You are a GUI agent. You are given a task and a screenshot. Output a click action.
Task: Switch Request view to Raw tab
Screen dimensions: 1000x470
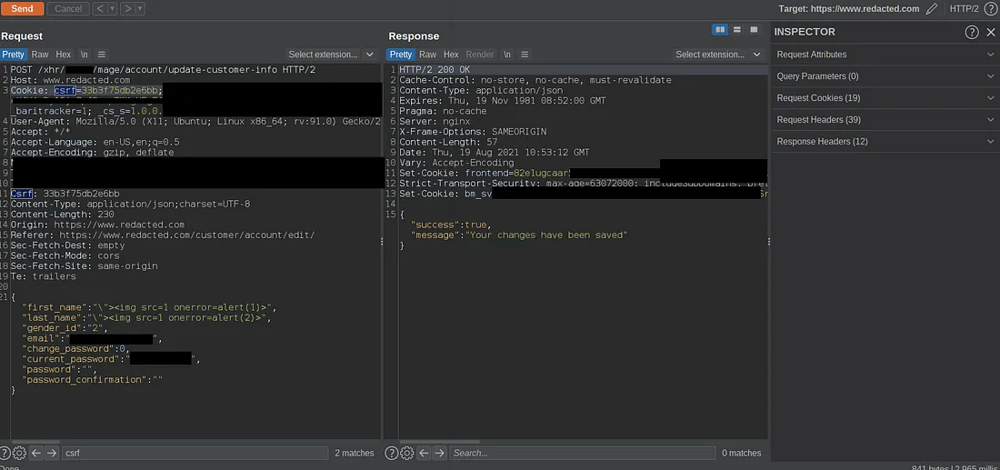pyautogui.click(x=40, y=54)
